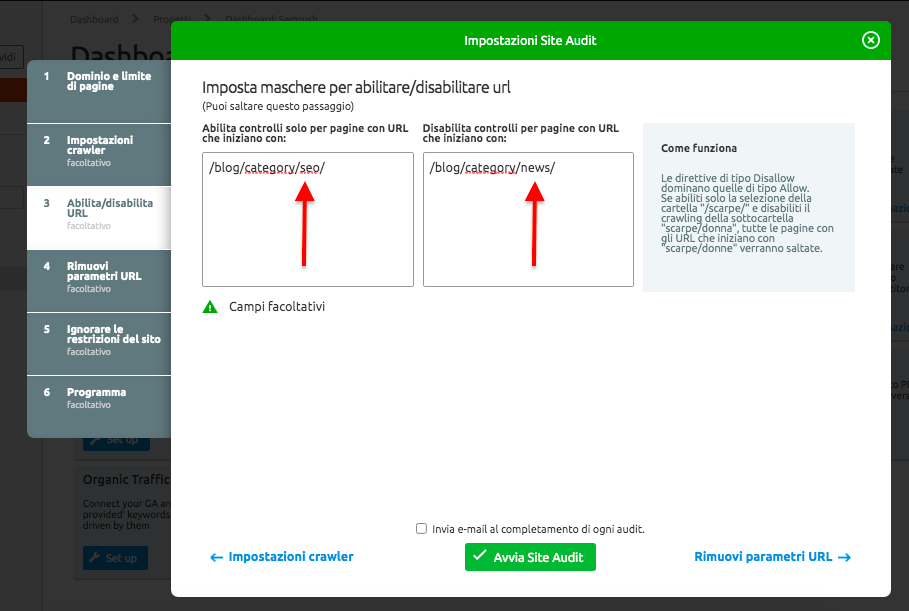Click the allow URL field containing /blog/category/seo/
Viewport: 909px width, 611px height.
308,219
